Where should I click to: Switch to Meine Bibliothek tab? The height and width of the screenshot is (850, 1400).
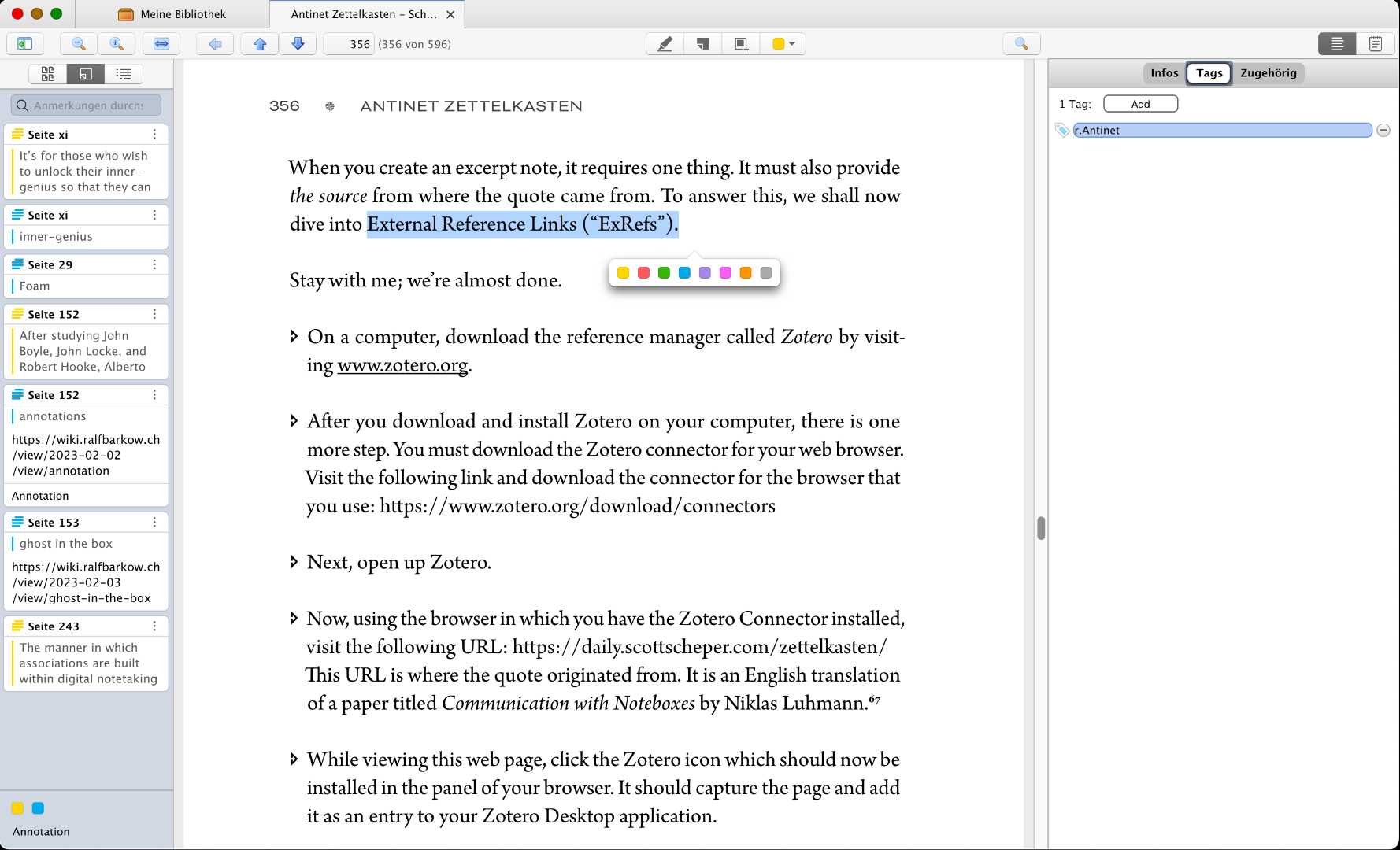pos(172,14)
